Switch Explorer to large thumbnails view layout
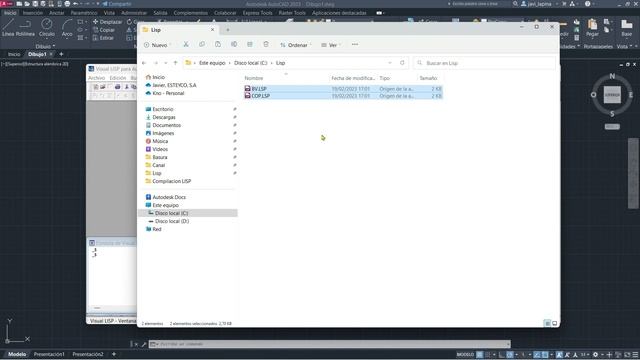 tap(554, 323)
